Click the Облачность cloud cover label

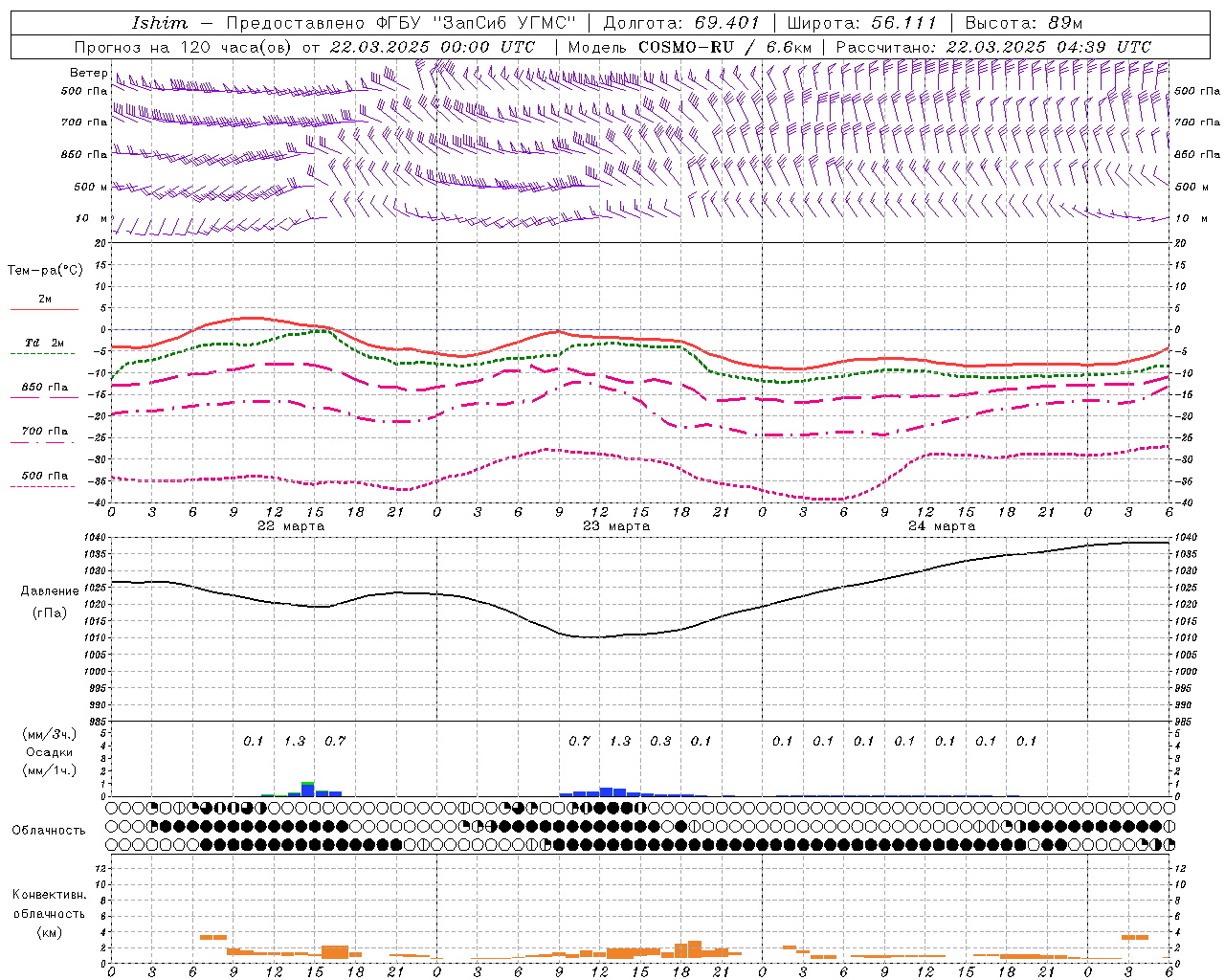coord(49,831)
